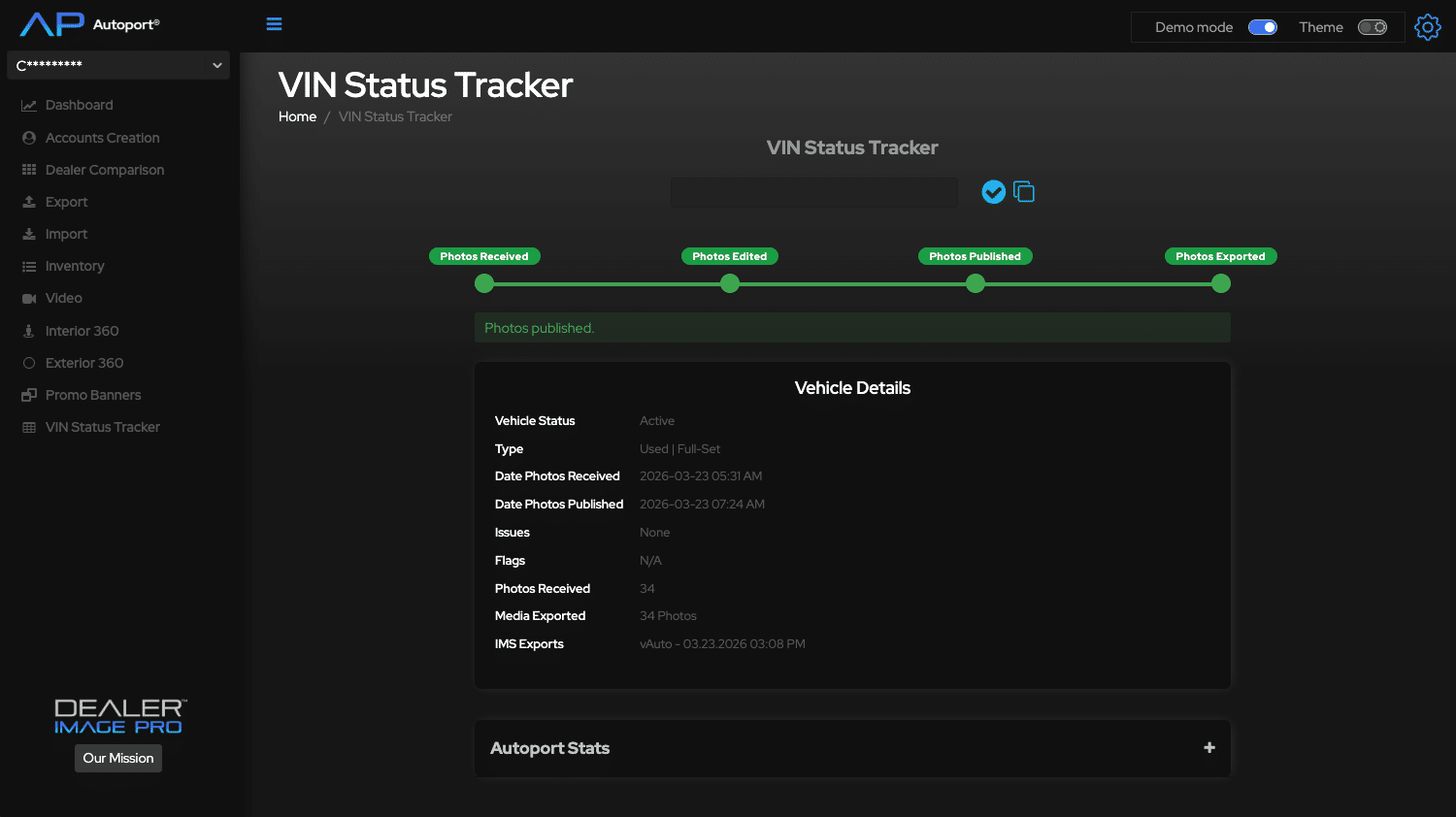Open the account selector dropdown
This screenshot has height=817, width=1456.
118,65
